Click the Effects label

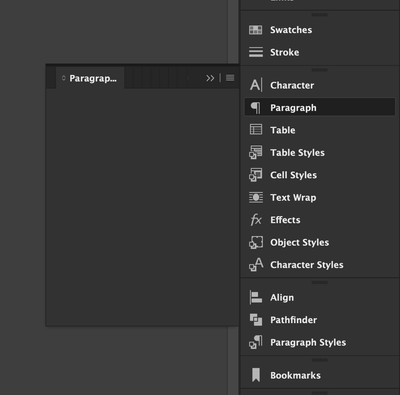click(285, 220)
